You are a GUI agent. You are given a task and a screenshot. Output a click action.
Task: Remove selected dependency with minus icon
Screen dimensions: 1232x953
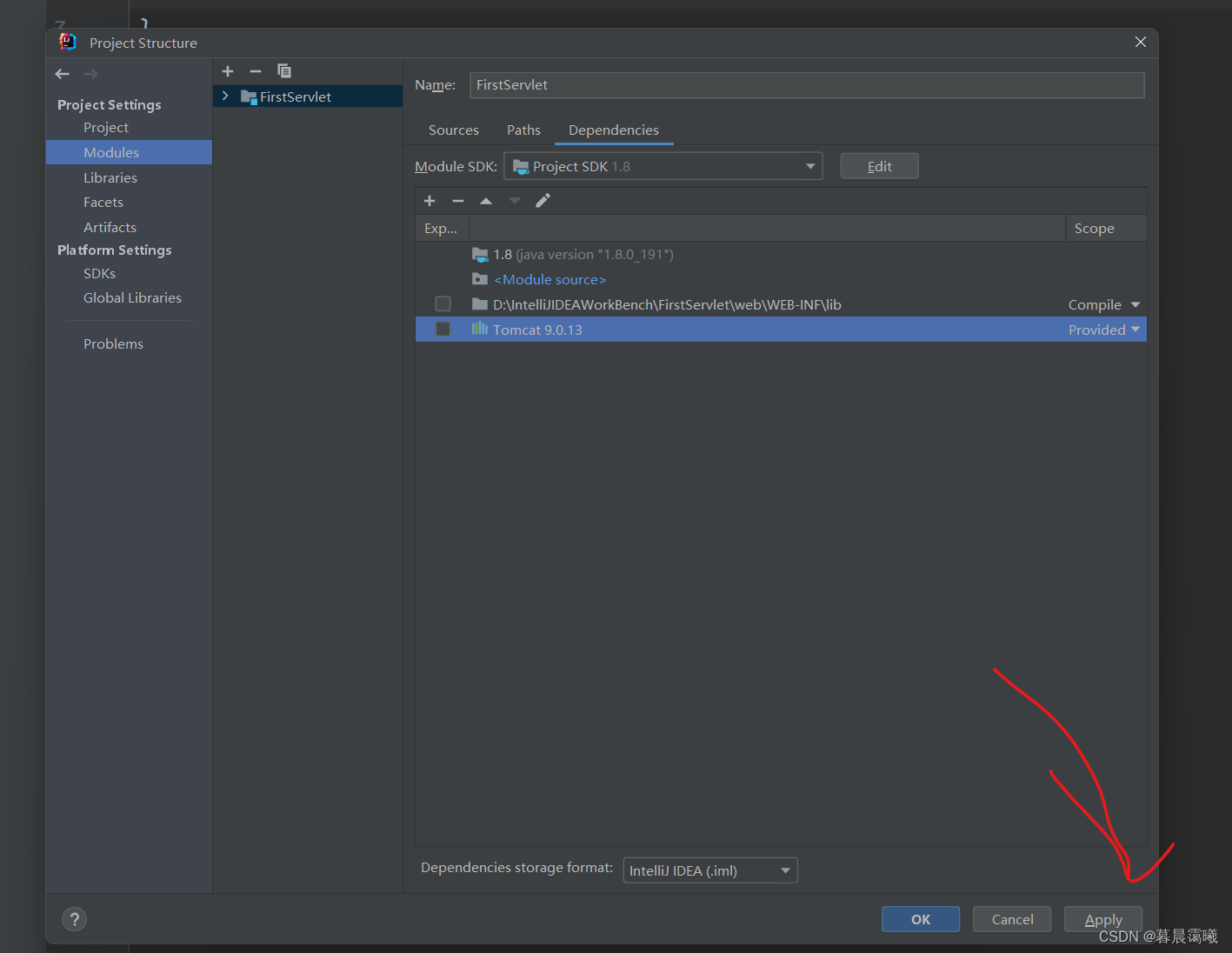coord(458,201)
